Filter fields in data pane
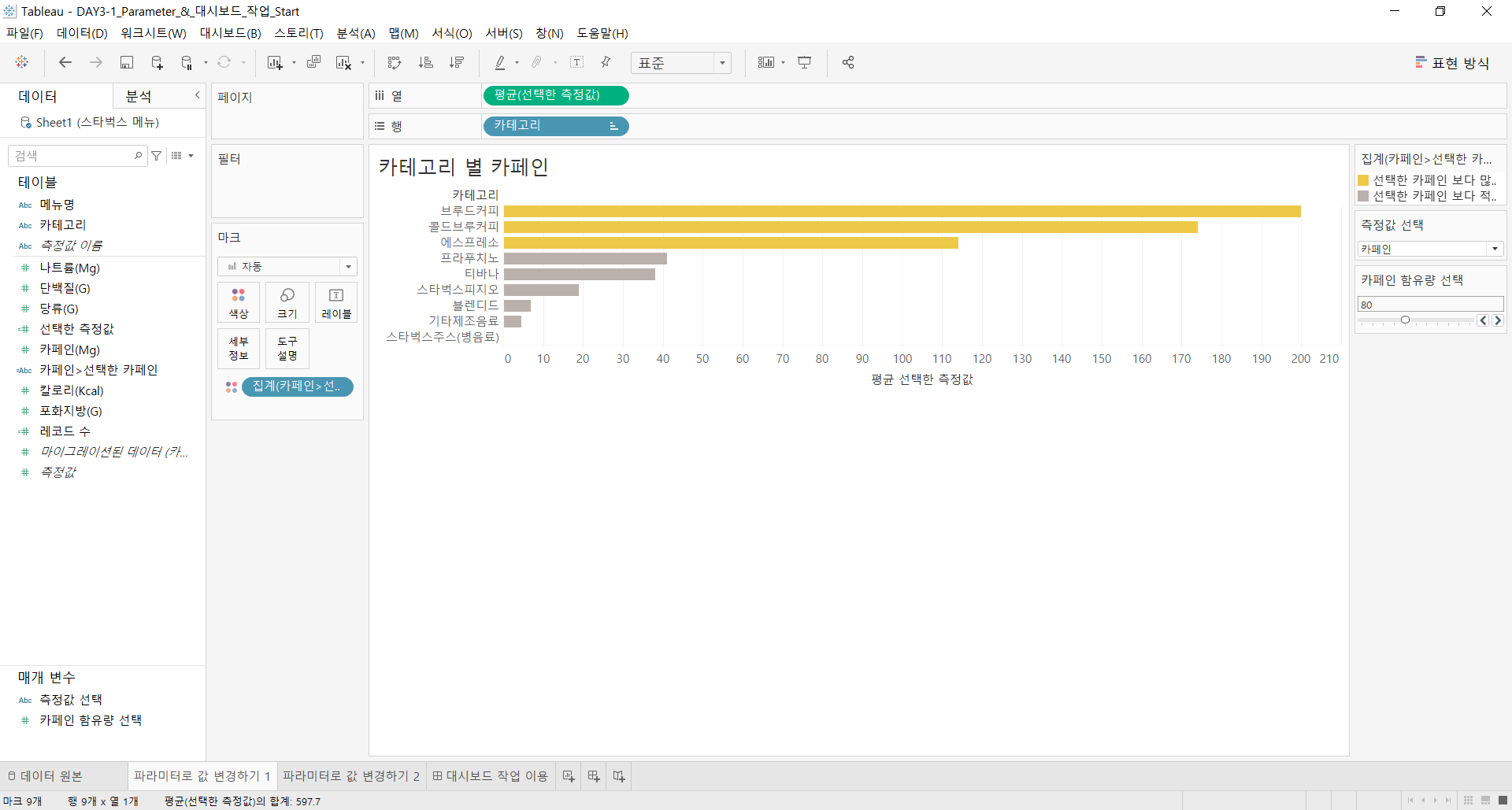Image resolution: width=1512 pixels, height=810 pixels. point(157,156)
